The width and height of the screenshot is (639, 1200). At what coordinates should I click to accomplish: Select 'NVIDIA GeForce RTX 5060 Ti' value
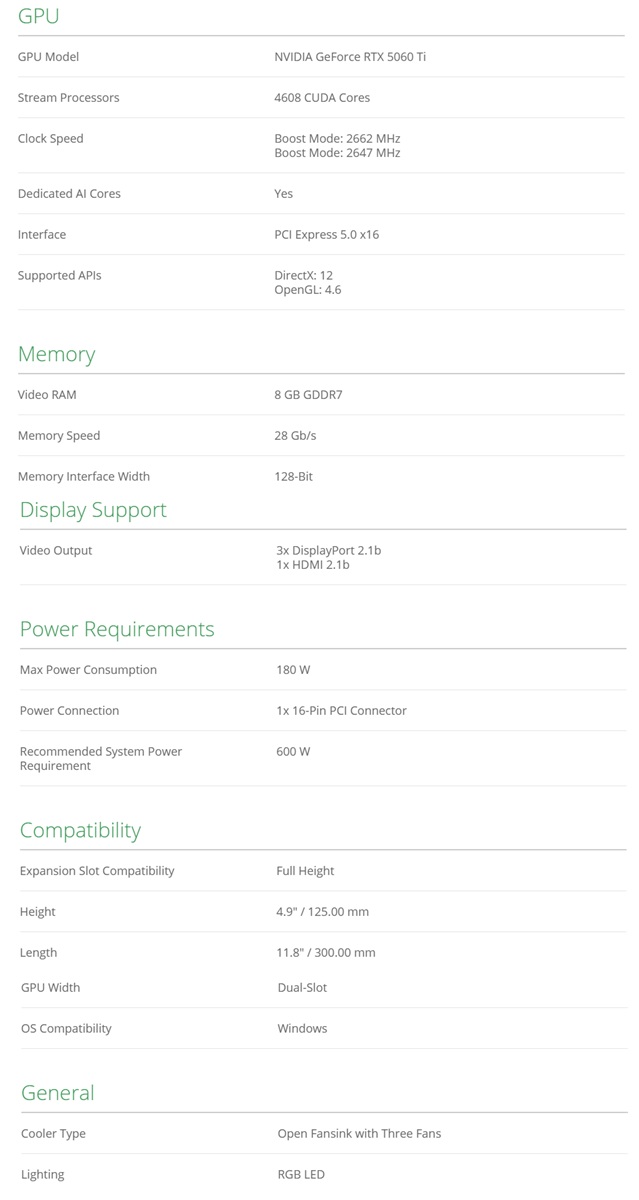[350, 57]
